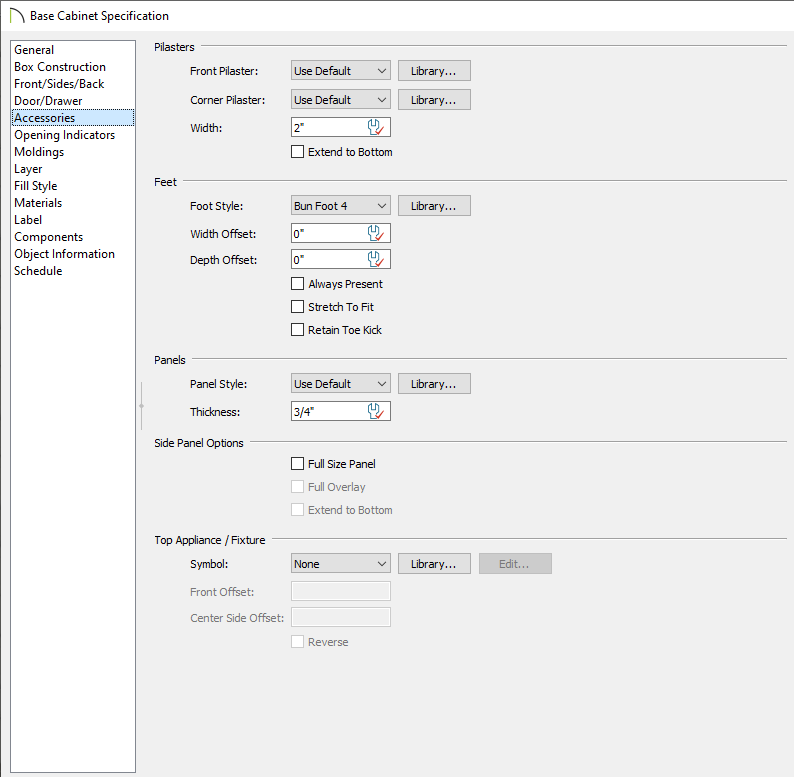Check the Full Size Panel option
The width and height of the screenshot is (794, 777).
pos(297,464)
